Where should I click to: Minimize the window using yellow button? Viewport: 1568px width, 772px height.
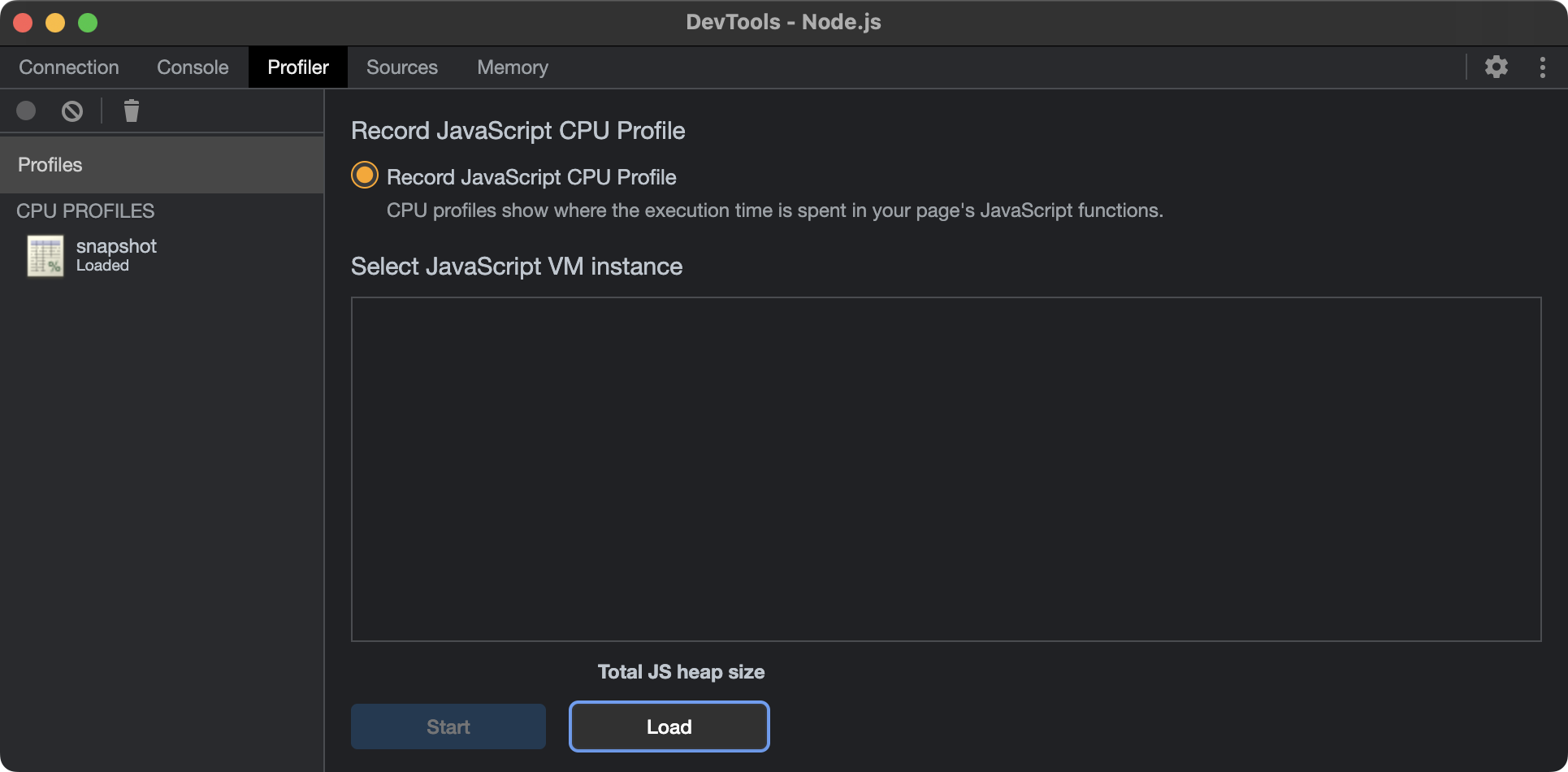[55, 23]
